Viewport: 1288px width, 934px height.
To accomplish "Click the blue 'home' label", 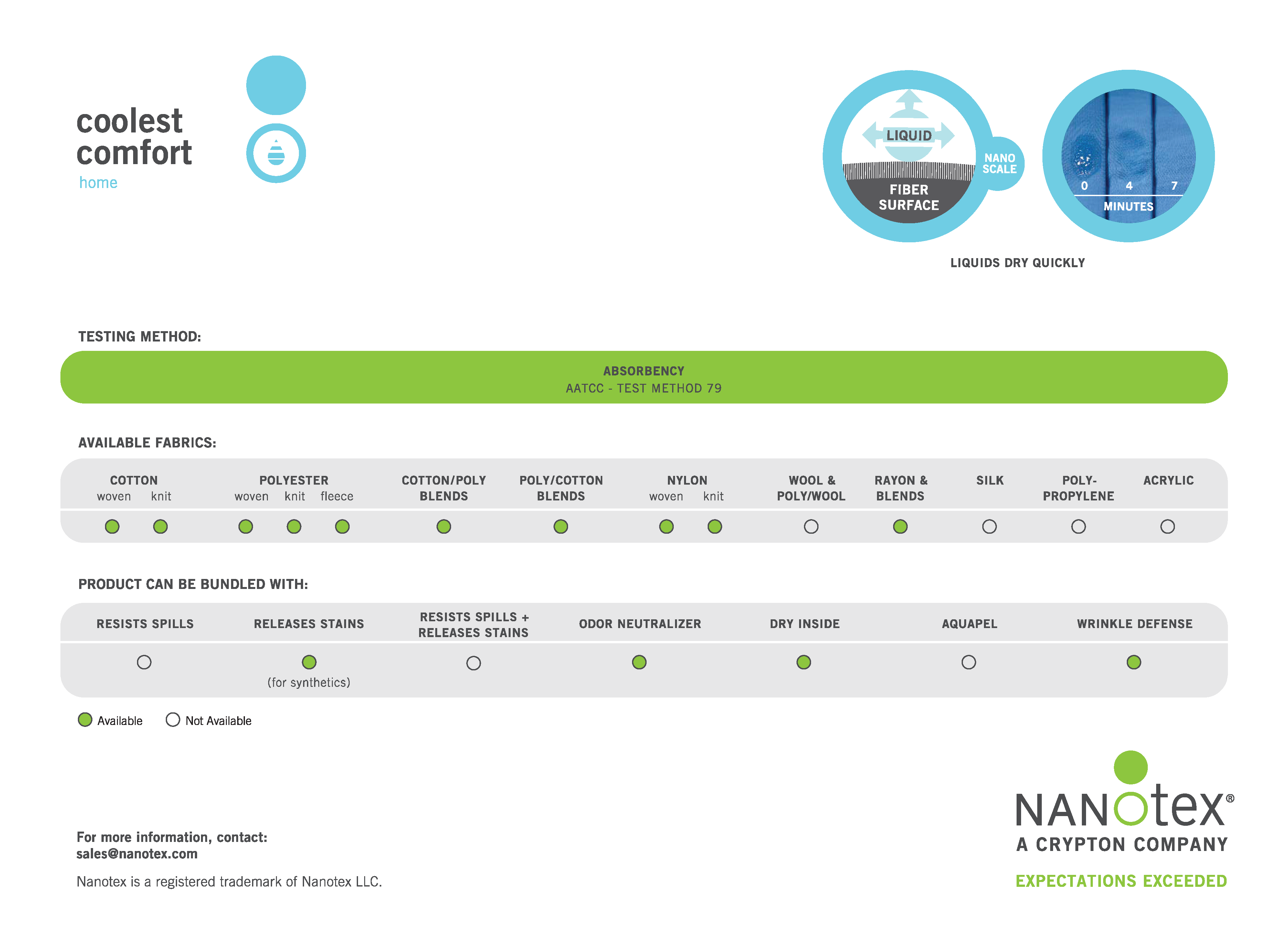I will [98, 183].
